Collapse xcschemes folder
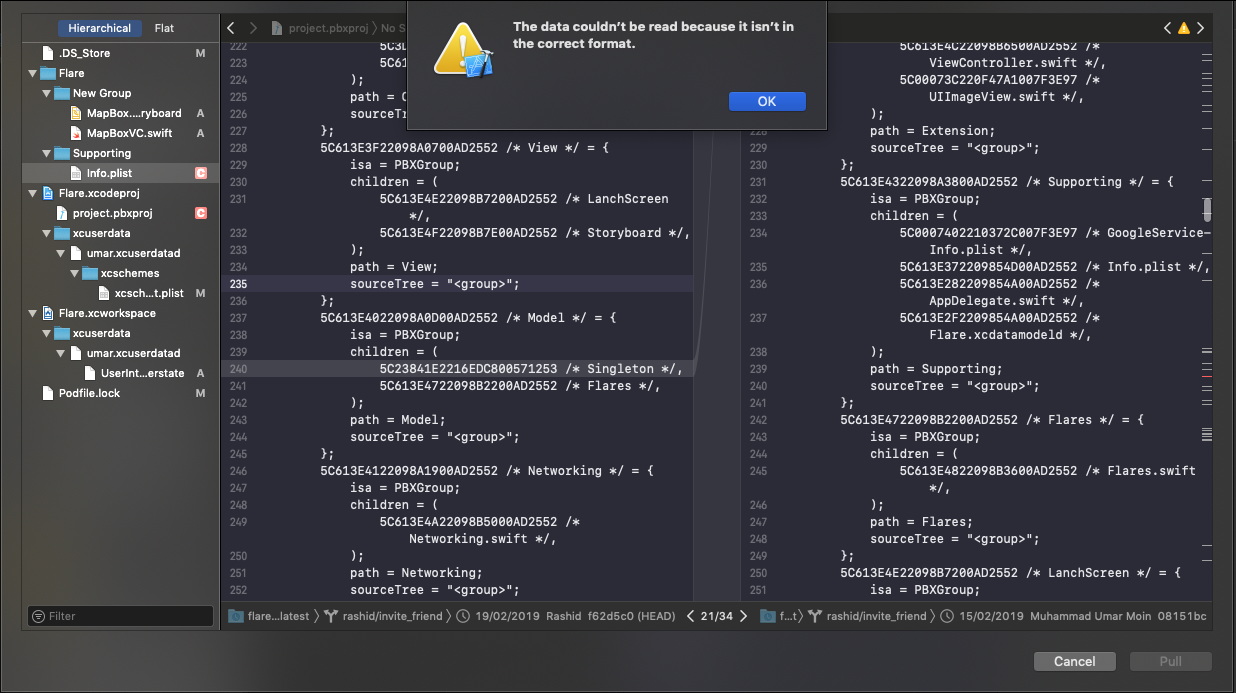Viewport: 1236px width, 693px height. [x=75, y=273]
